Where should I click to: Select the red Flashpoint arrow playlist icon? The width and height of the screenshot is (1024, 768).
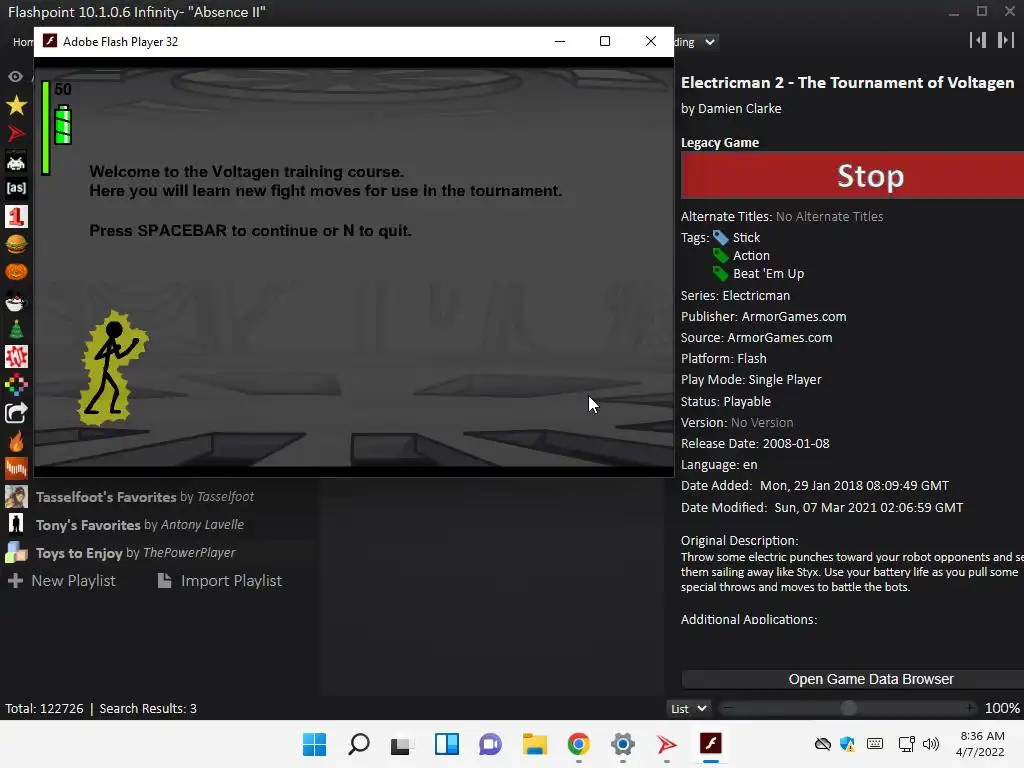coord(16,133)
